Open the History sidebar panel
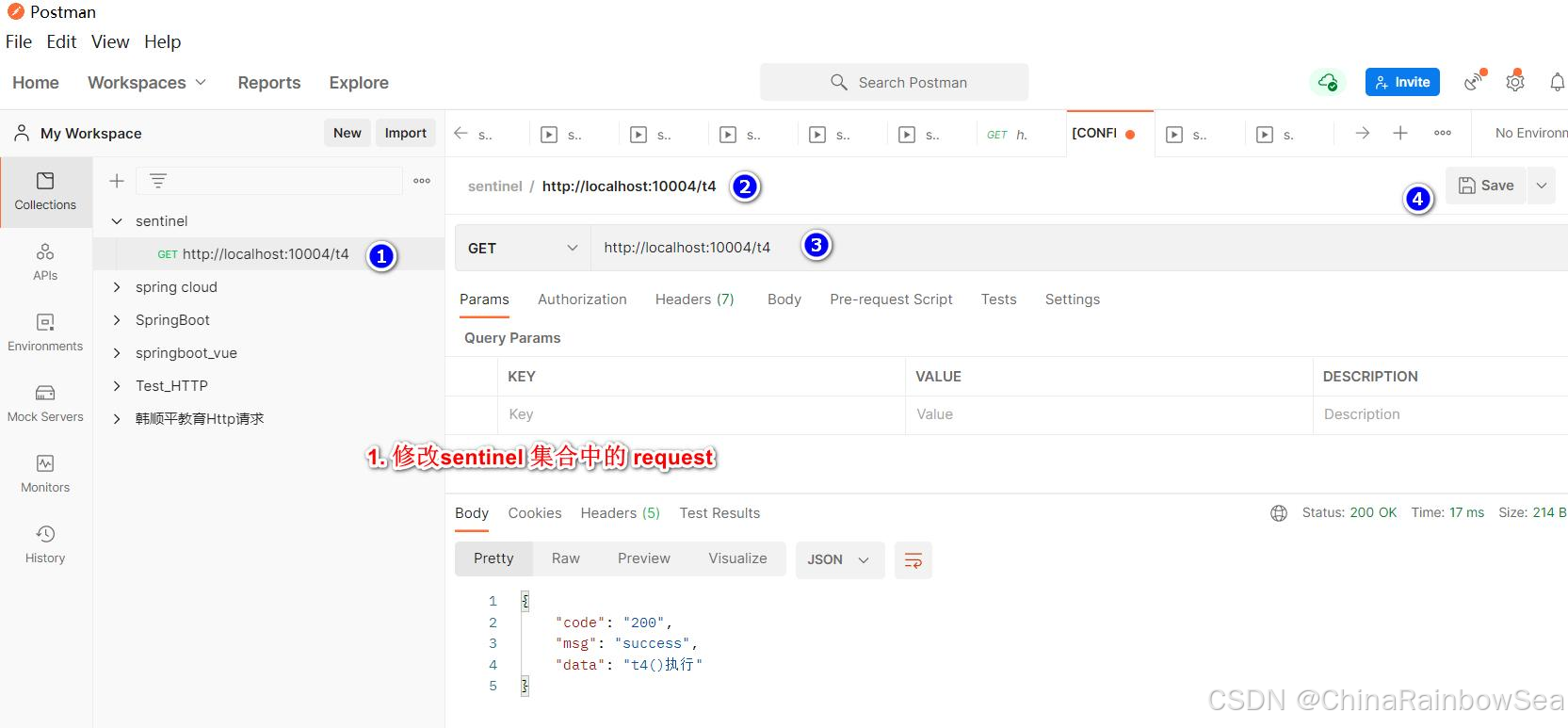The height and width of the screenshot is (728, 1568). click(45, 545)
